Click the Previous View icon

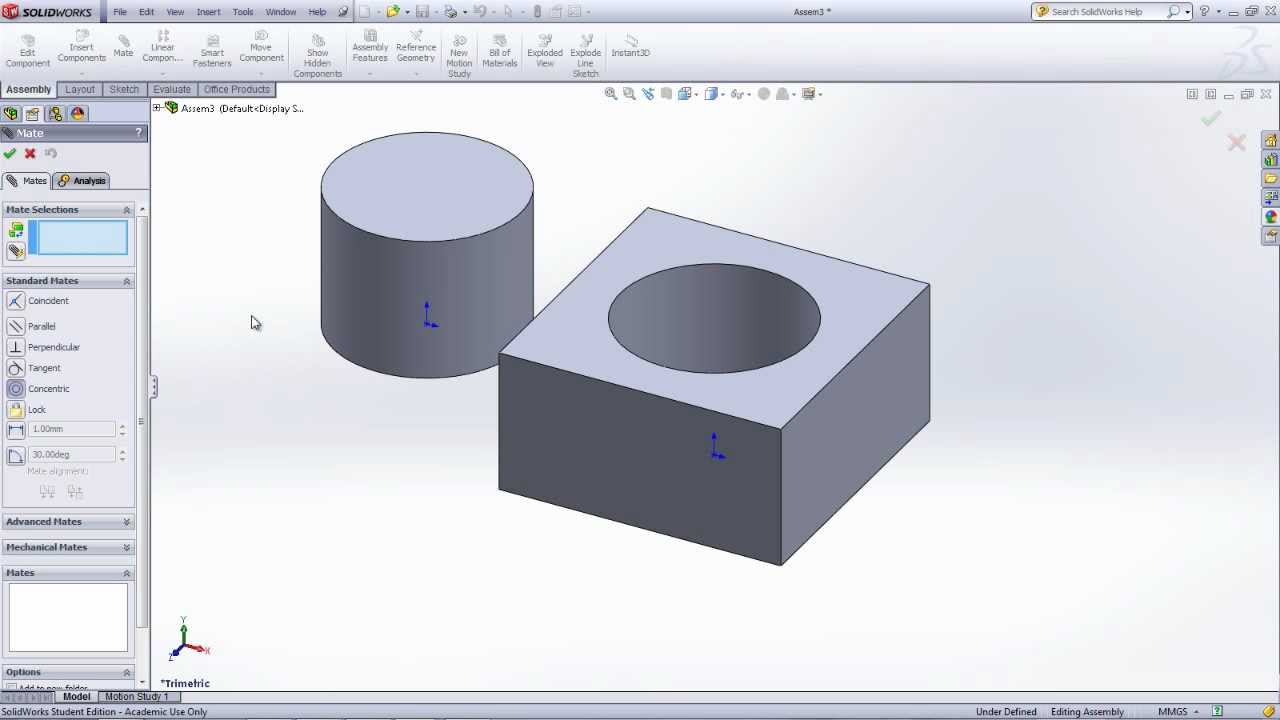(x=648, y=94)
